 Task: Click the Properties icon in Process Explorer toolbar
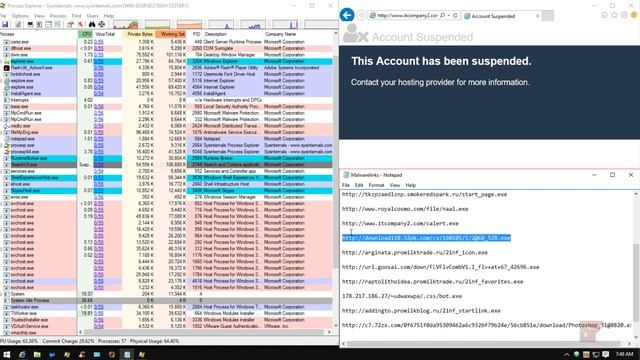pyautogui.click(x=70, y=24)
